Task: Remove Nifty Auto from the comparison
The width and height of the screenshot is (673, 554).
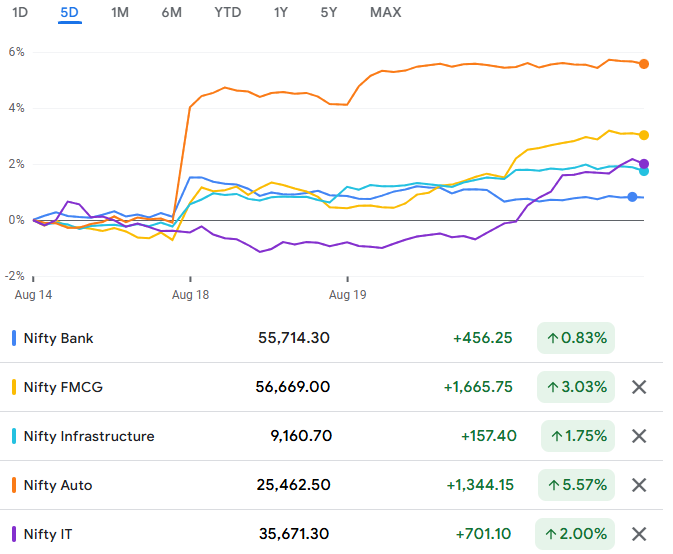Action: pyautogui.click(x=639, y=485)
